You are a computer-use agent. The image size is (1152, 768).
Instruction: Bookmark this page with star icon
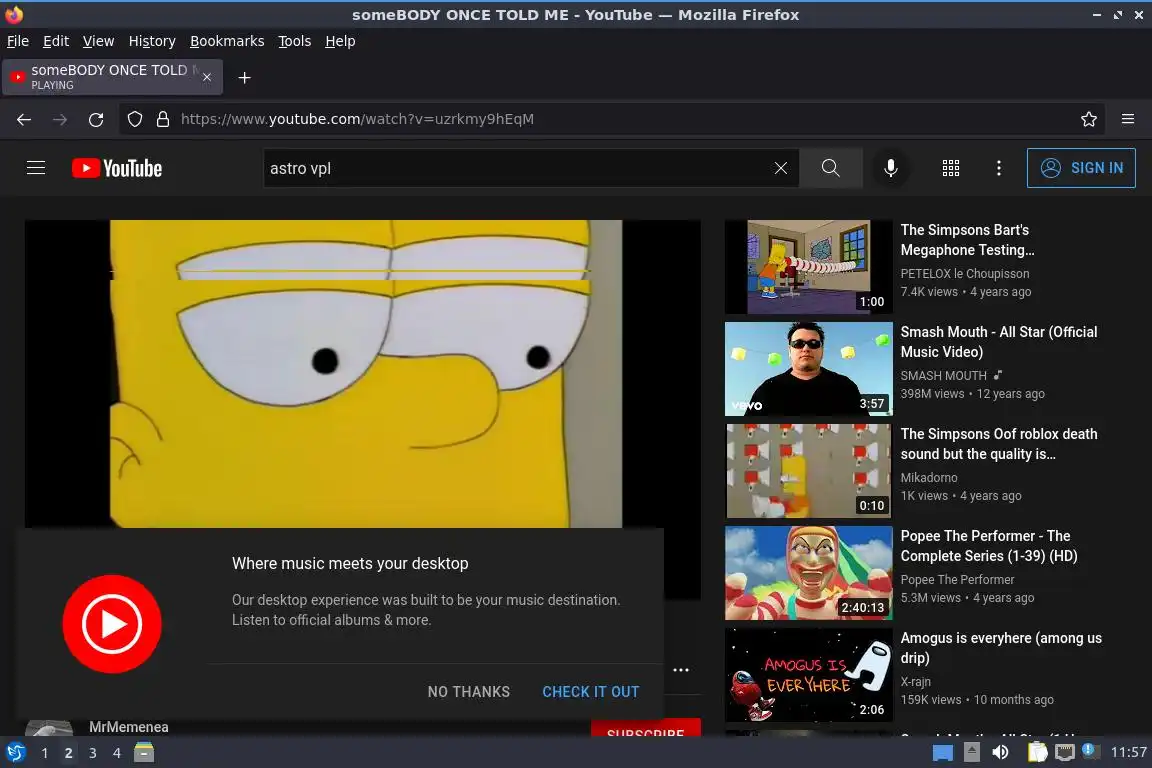[x=1089, y=119]
